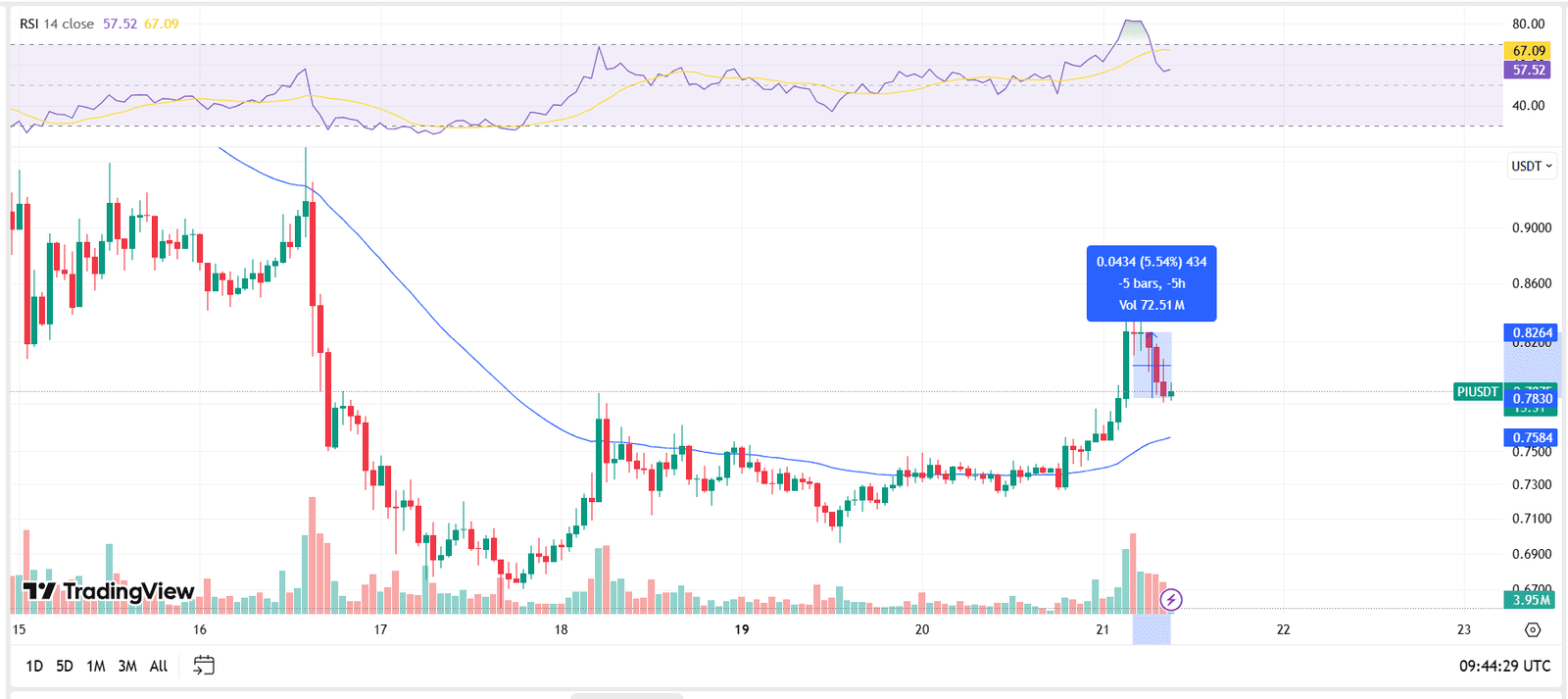
Task: Click the 0.7830 current price label
Action: (x=1532, y=399)
